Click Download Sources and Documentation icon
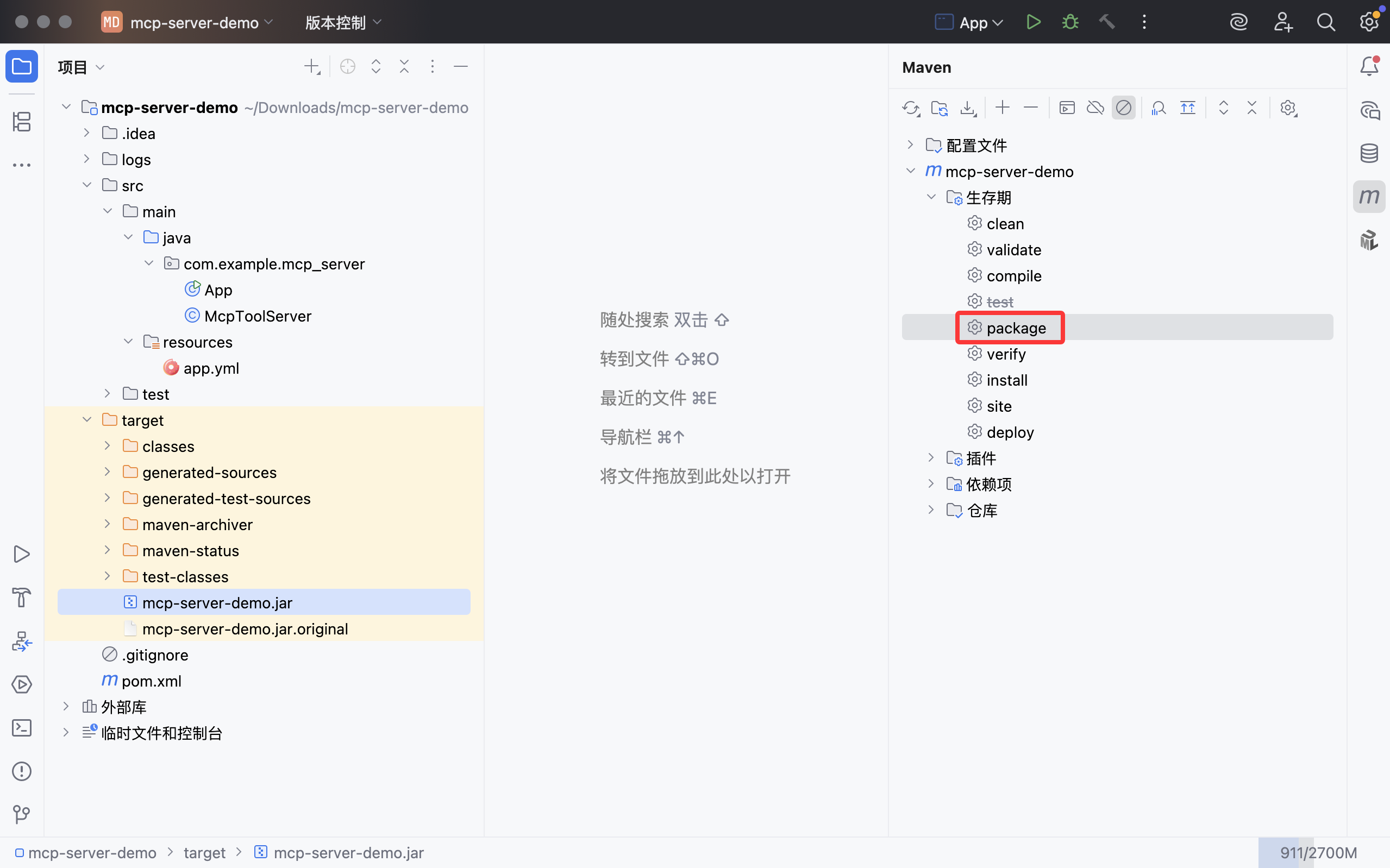This screenshot has width=1390, height=868. (x=967, y=108)
